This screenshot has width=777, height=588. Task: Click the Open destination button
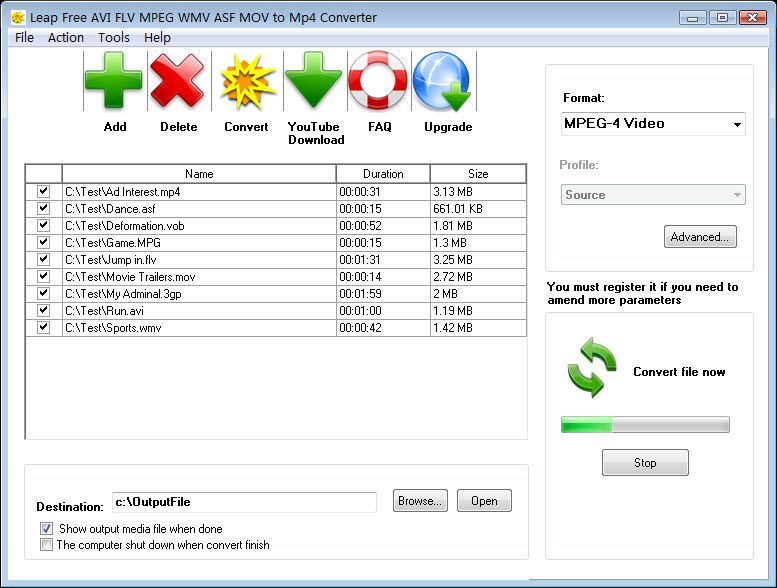tap(484, 501)
